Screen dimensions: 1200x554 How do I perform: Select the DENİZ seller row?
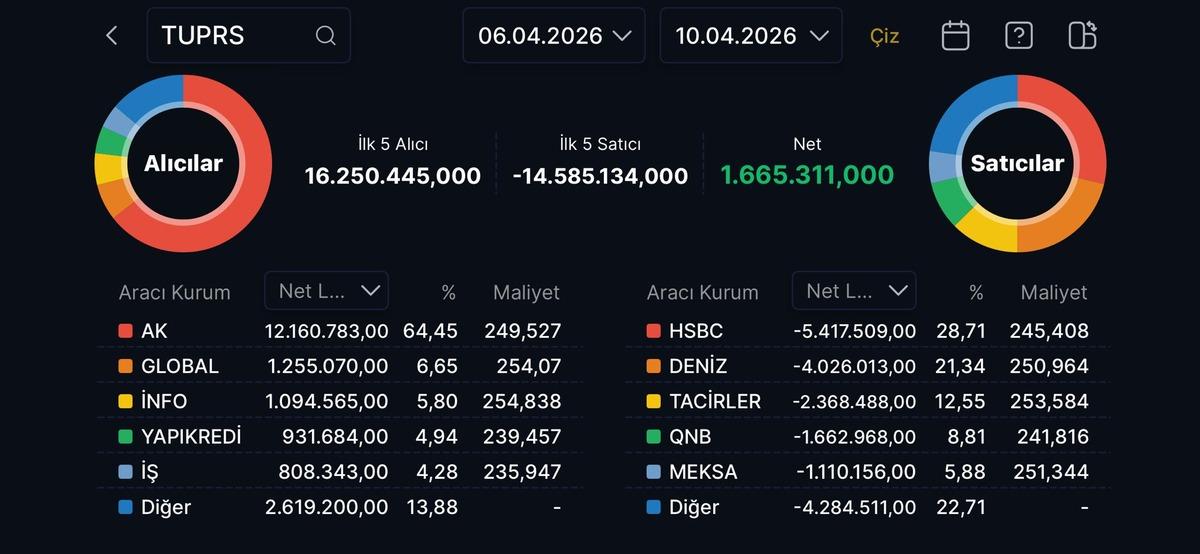click(867, 366)
